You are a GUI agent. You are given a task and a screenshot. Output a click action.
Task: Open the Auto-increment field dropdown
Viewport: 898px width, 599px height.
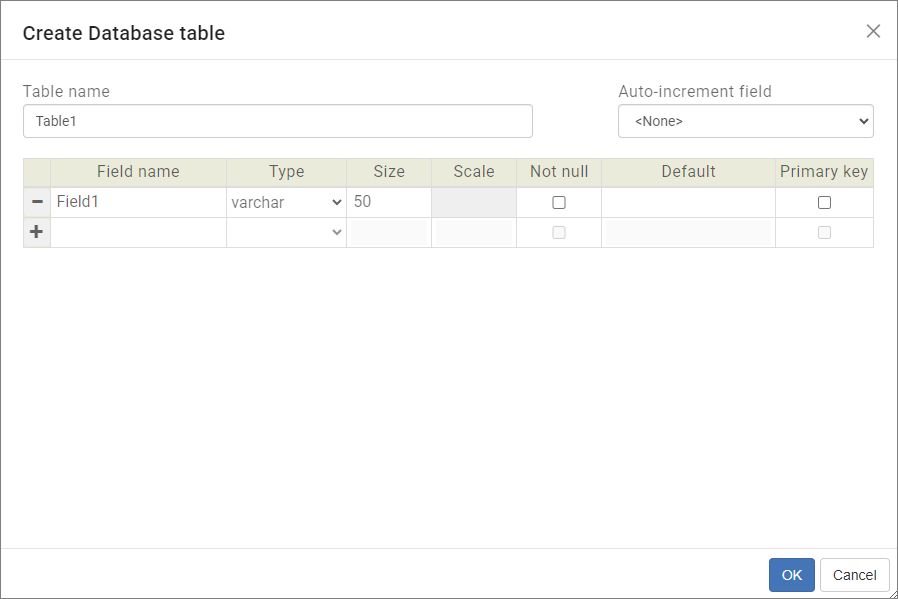(745, 120)
